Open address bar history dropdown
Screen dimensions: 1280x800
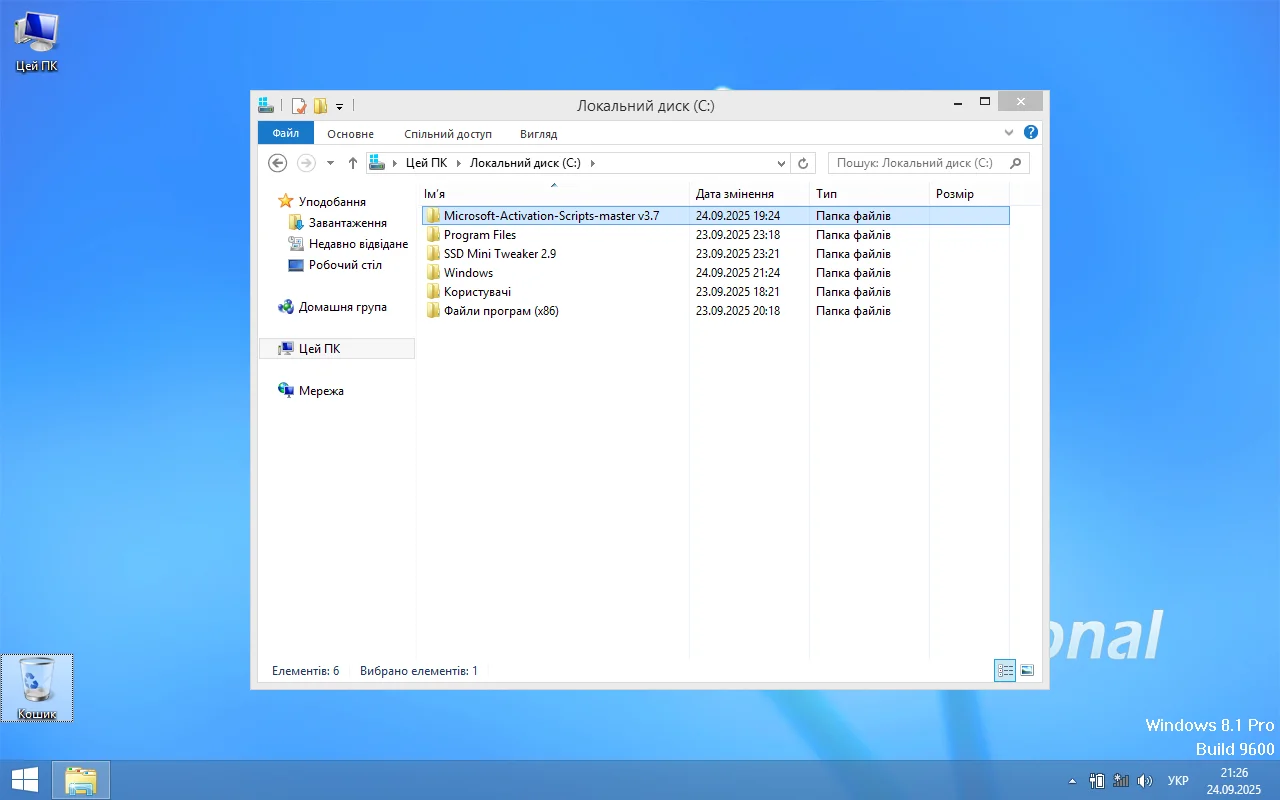coord(782,163)
